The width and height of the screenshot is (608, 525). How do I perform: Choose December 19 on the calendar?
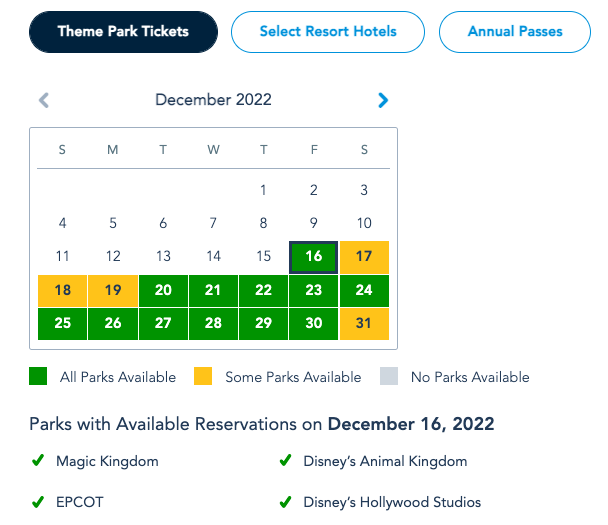(x=113, y=291)
